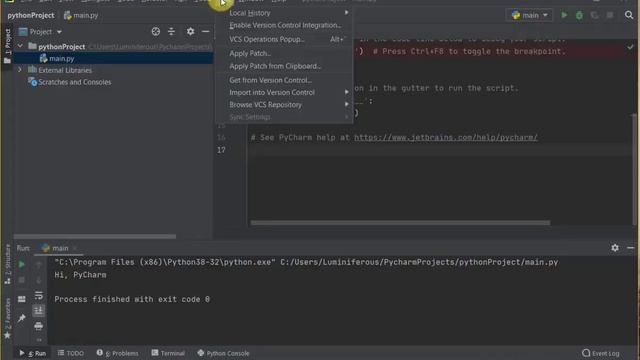
Task: Click the pythonProject breadcrumb
Action: [x=31, y=16]
